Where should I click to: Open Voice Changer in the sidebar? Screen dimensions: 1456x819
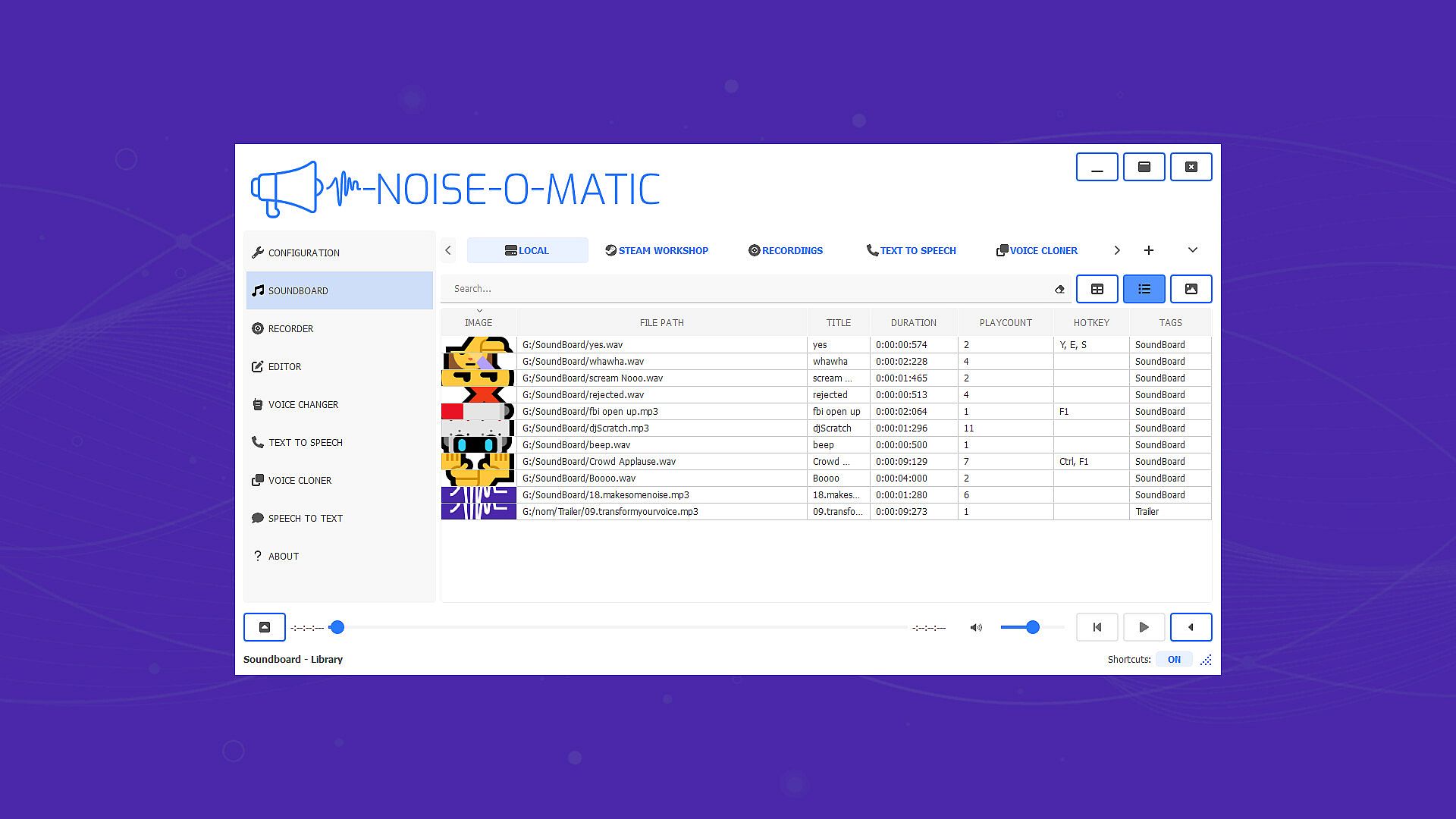click(x=303, y=405)
